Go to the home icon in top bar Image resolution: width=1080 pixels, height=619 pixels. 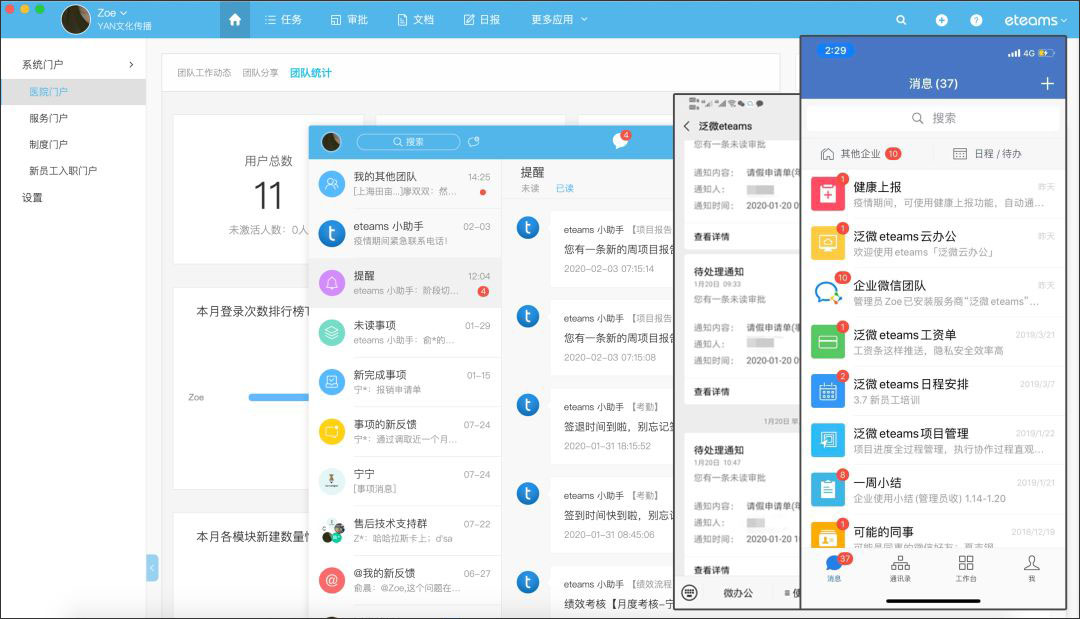pyautogui.click(x=235, y=19)
